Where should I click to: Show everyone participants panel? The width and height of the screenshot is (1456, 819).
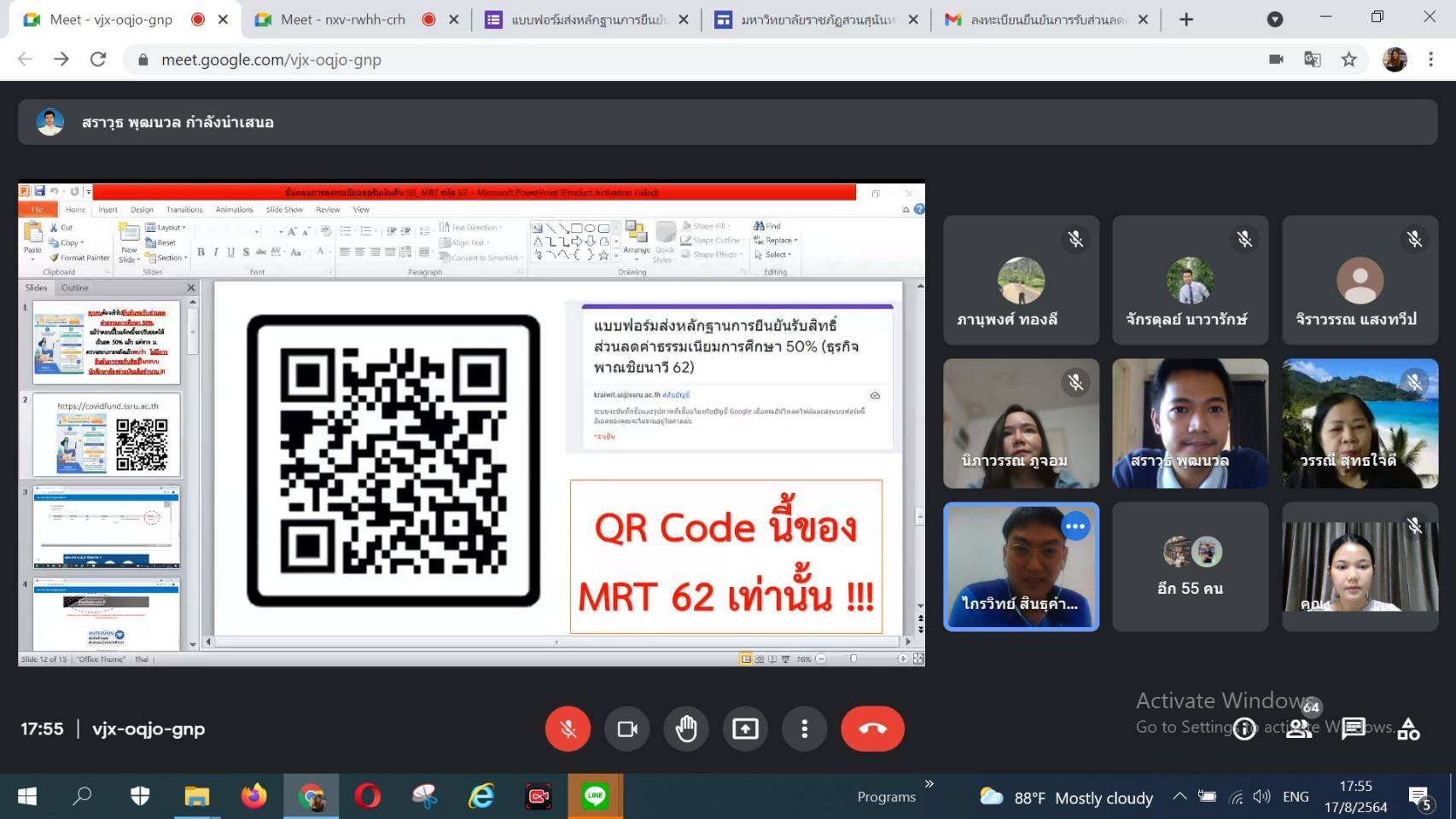pyautogui.click(x=1299, y=728)
